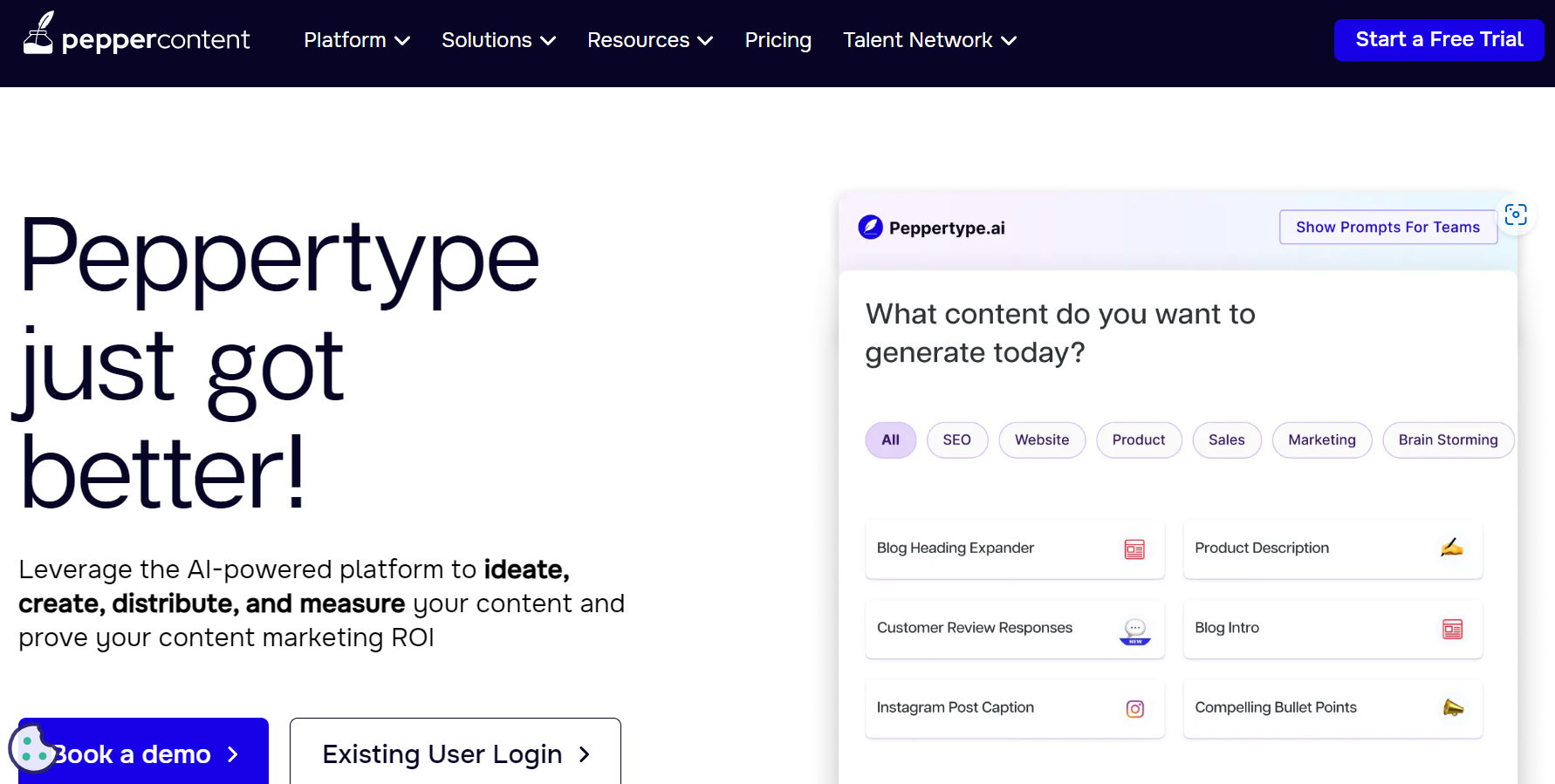Expand the Talent Network menu

pyautogui.click(x=929, y=40)
